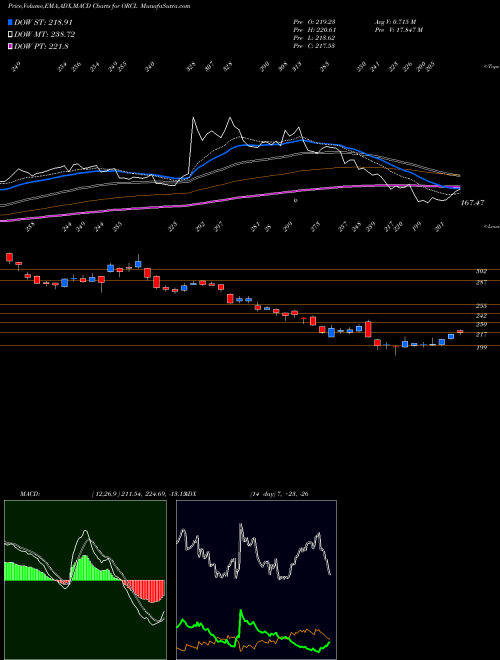Click the ADX '(14 day) 7, +28, -26' text
The width and height of the screenshot is (500, 660).
click(x=279, y=493)
